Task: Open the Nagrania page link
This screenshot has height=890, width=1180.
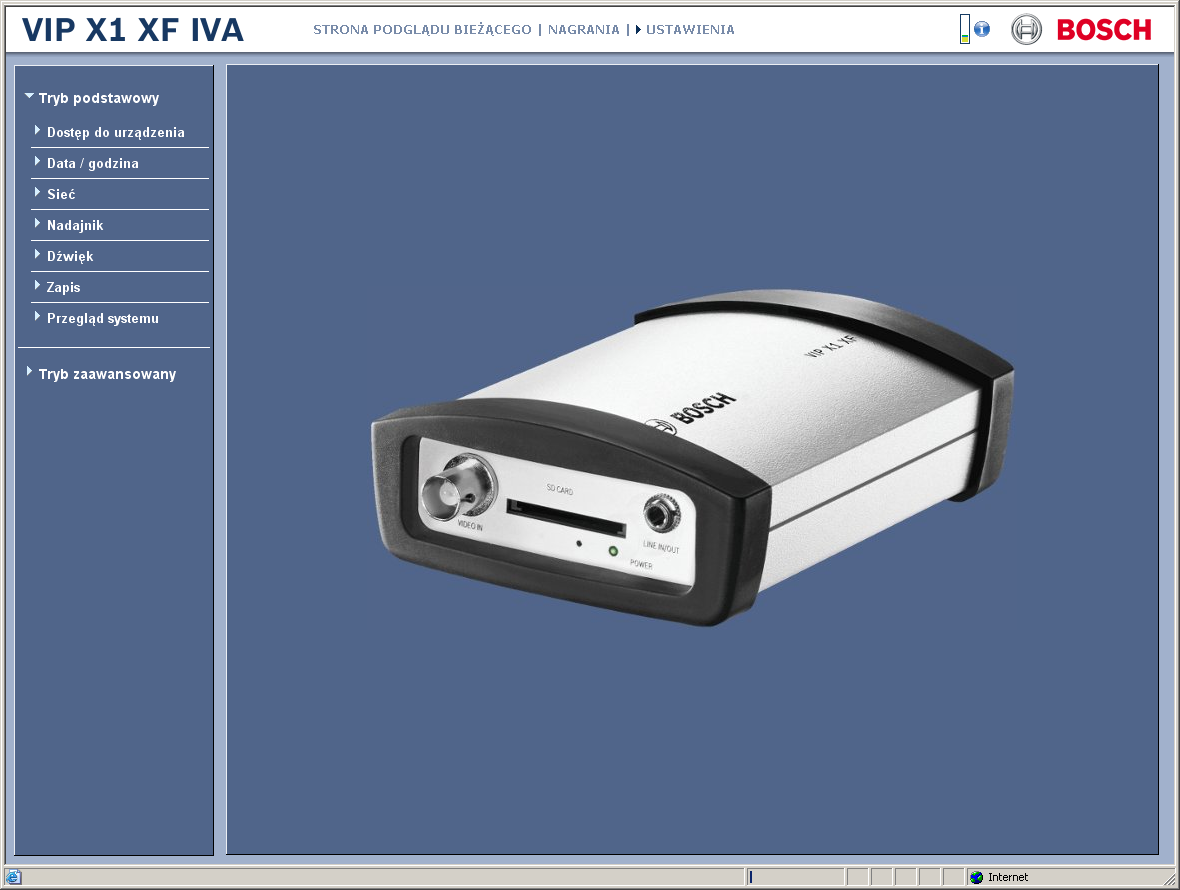Action: point(583,29)
